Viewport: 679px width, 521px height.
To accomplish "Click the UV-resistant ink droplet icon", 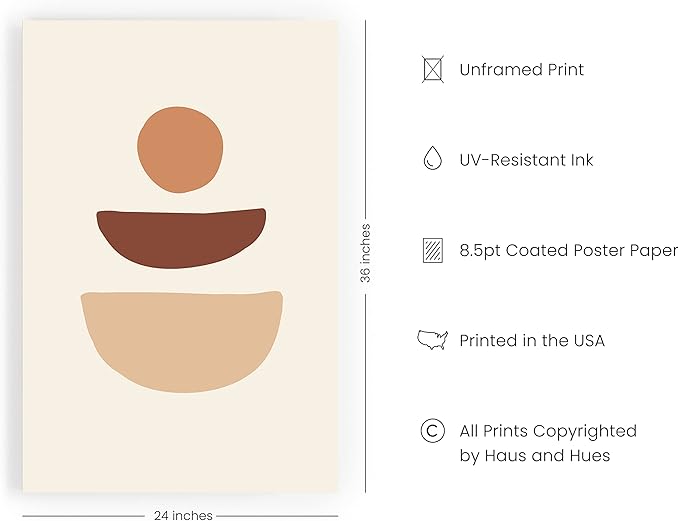I will click(433, 158).
